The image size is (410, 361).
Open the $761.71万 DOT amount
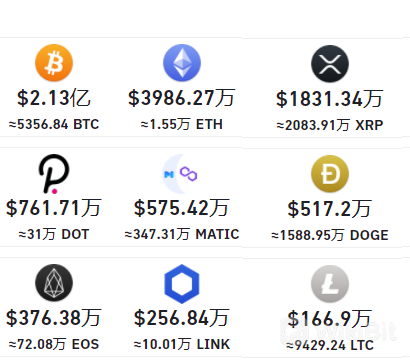[x=54, y=208]
